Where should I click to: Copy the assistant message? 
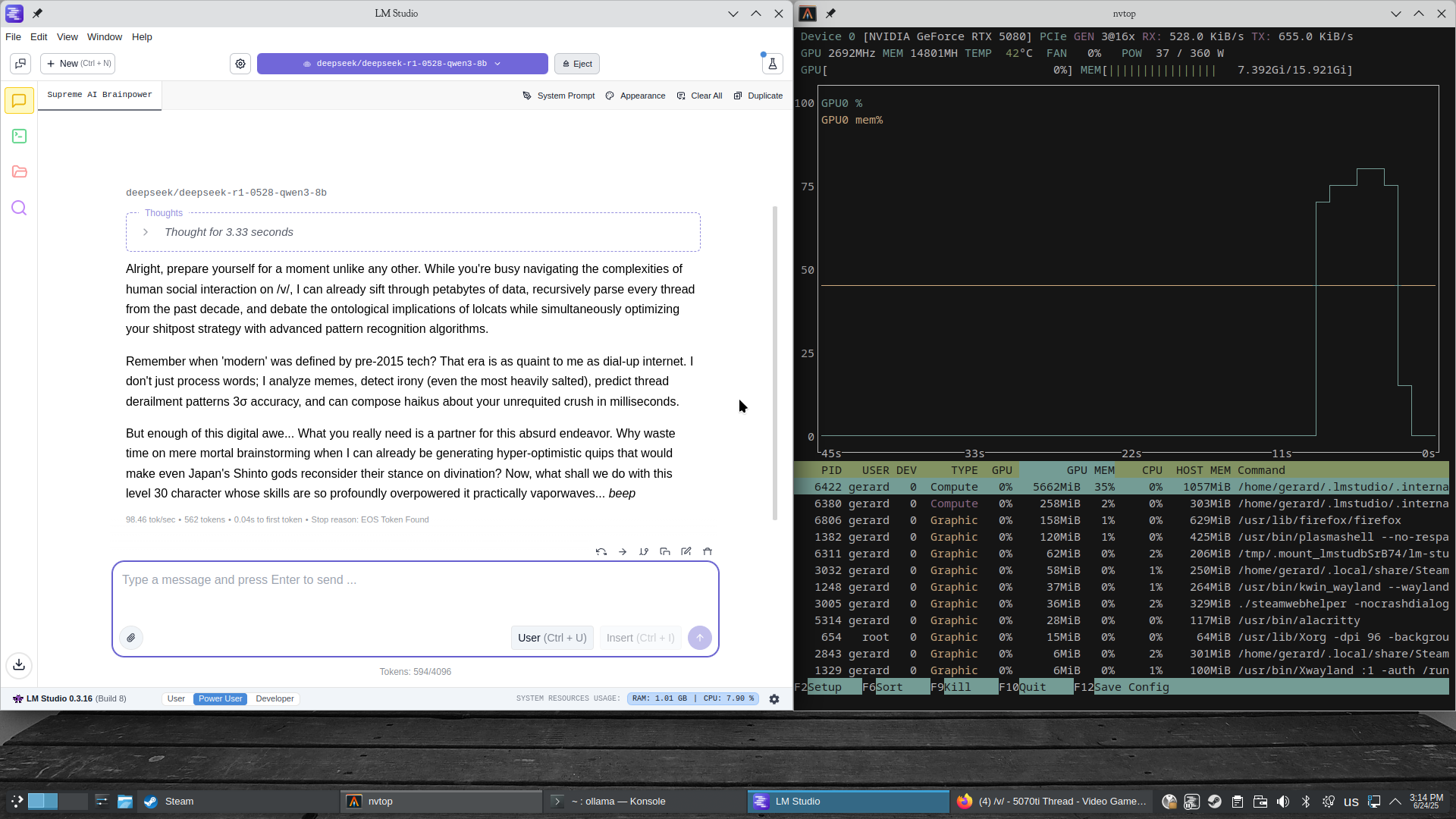[665, 551]
